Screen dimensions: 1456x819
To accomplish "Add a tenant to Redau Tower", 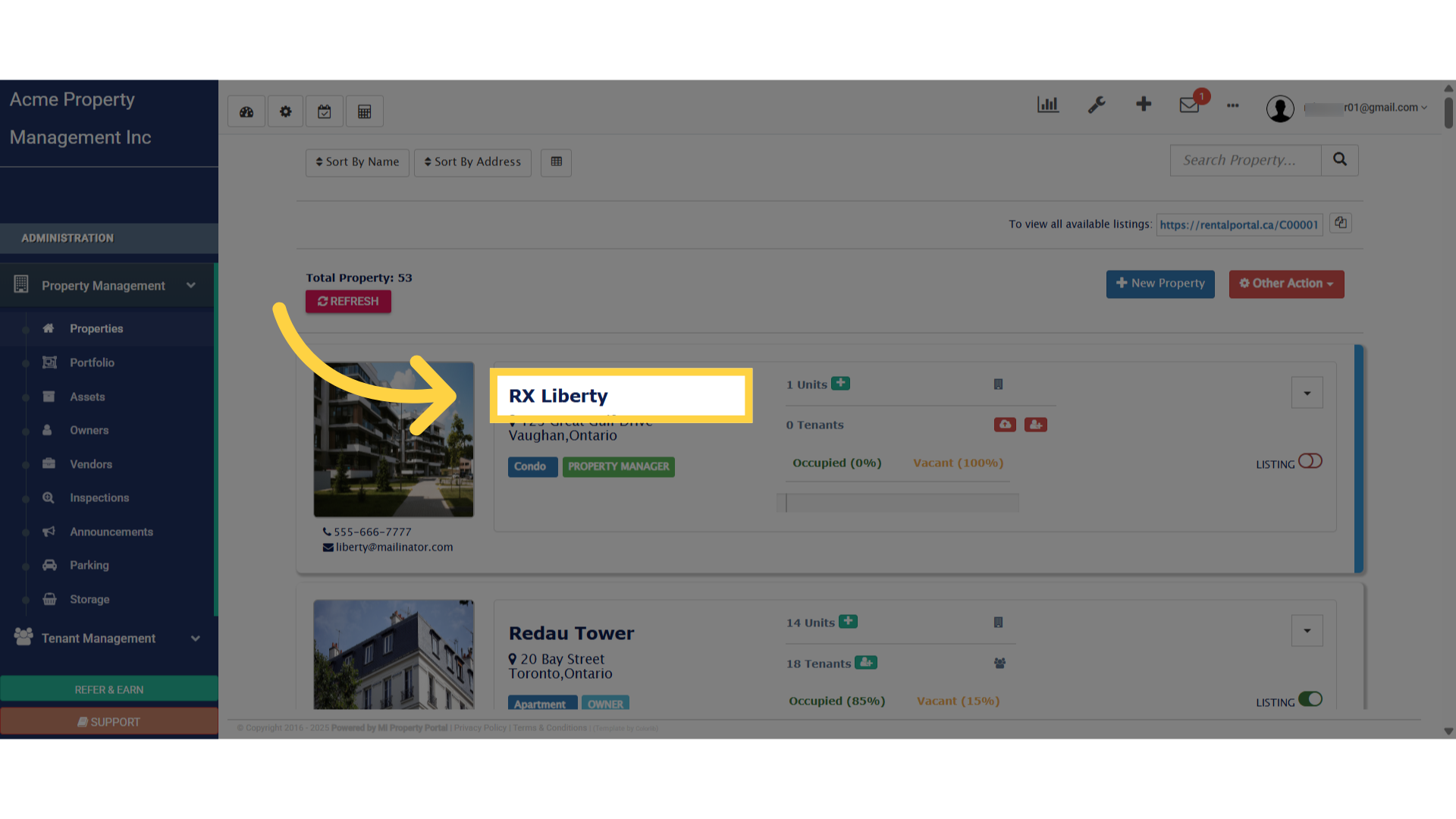I will tap(865, 662).
